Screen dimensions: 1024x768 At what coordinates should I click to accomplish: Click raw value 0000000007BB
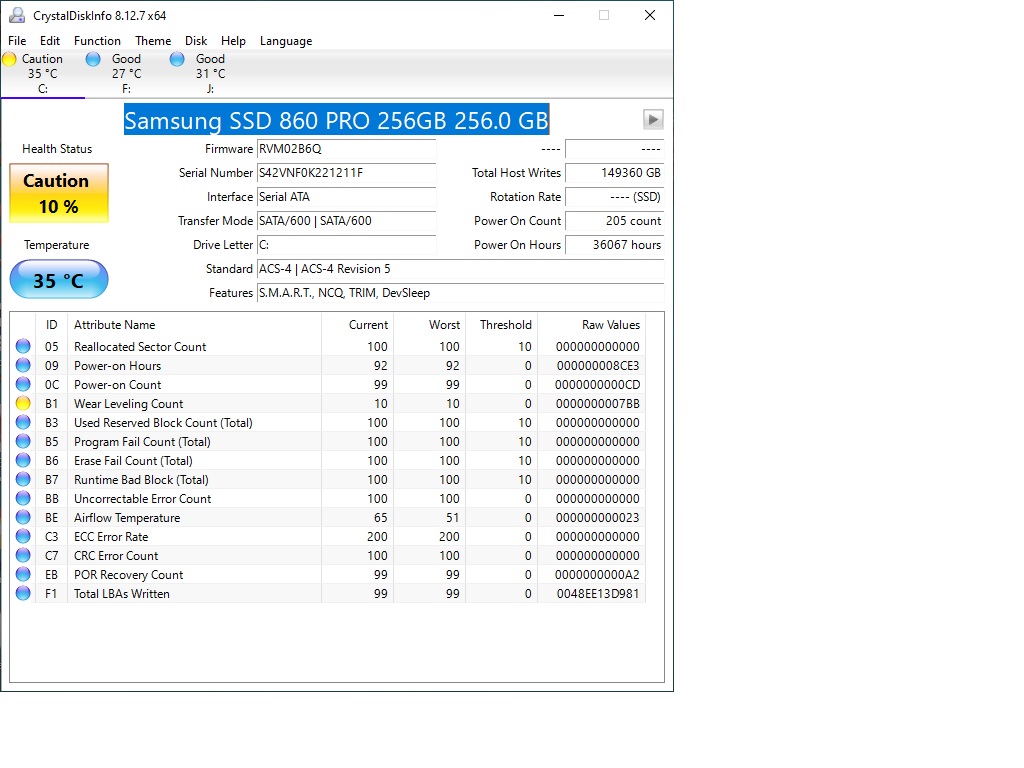[598, 404]
